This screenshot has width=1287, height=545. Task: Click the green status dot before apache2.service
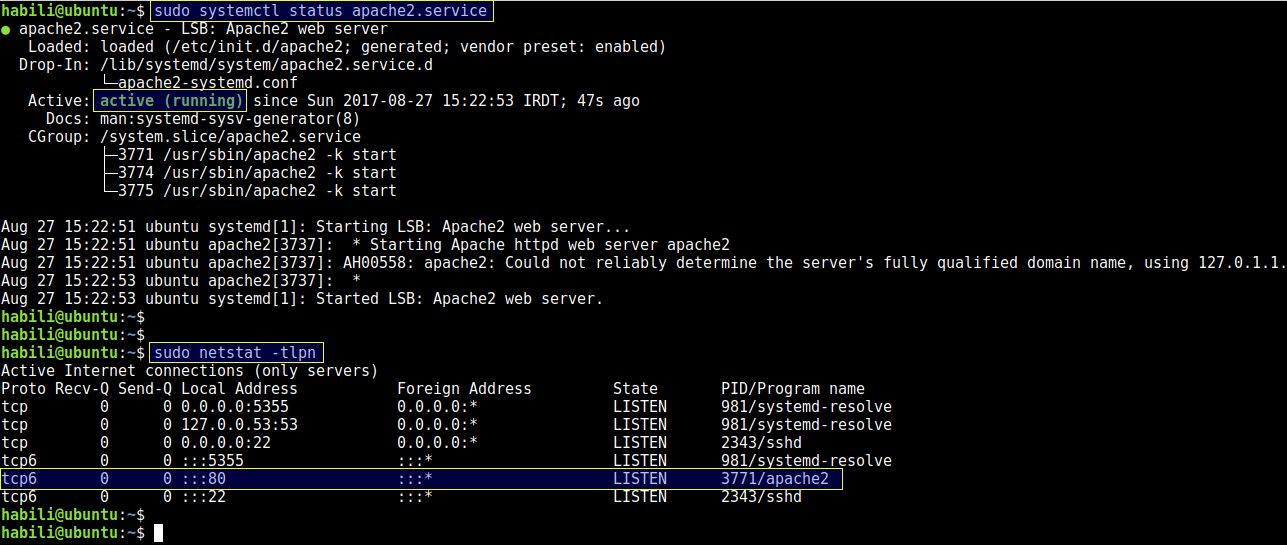click(x=9, y=30)
